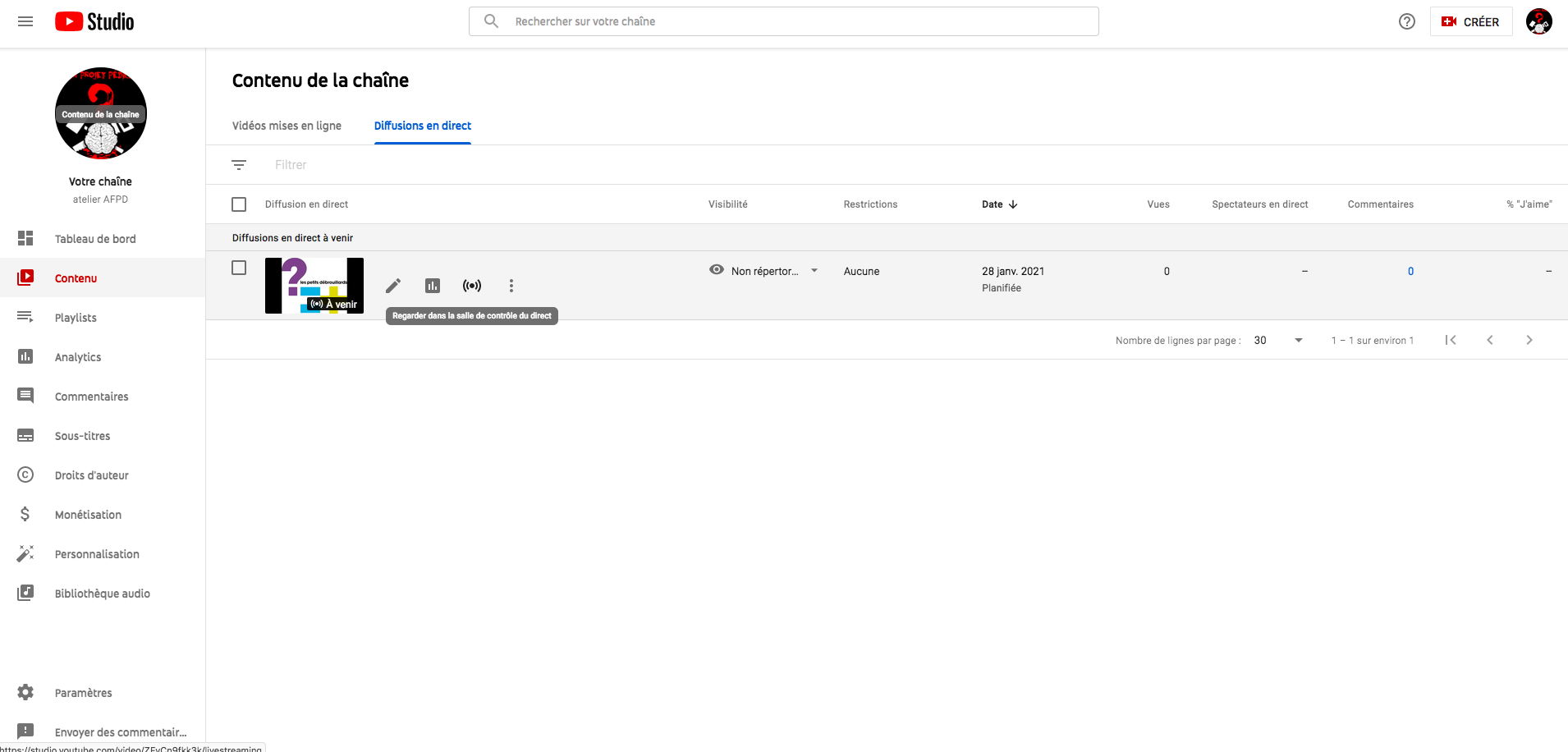
Task: Open Analytics in the sidebar
Action: 78,357
